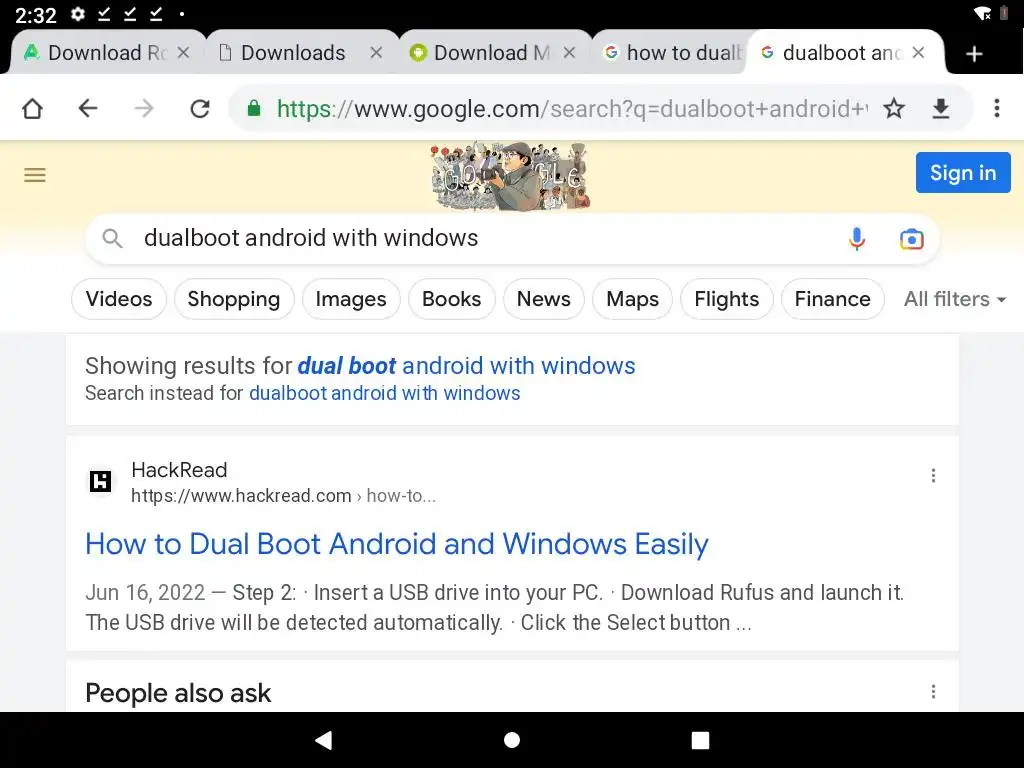Select the Finance filter chip

tap(832, 299)
